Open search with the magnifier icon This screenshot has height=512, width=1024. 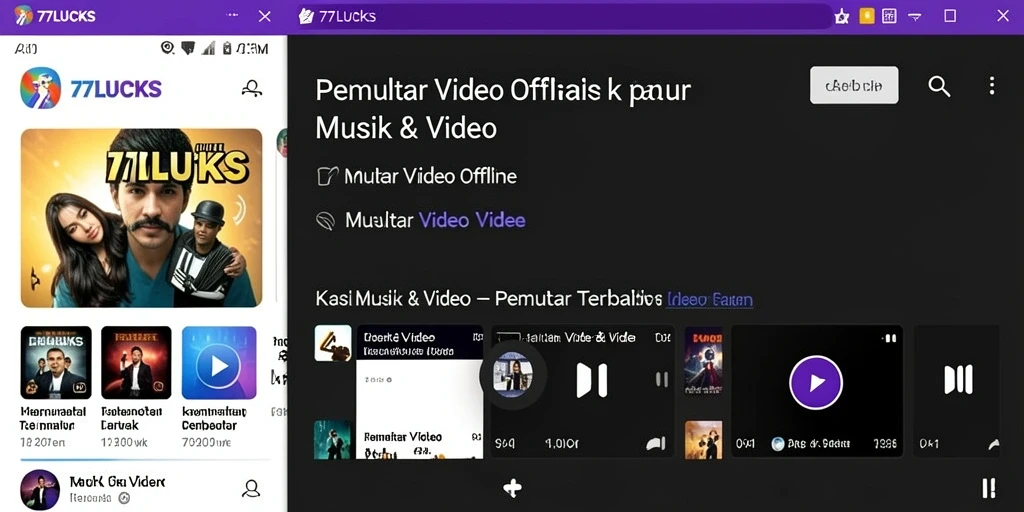coord(939,86)
